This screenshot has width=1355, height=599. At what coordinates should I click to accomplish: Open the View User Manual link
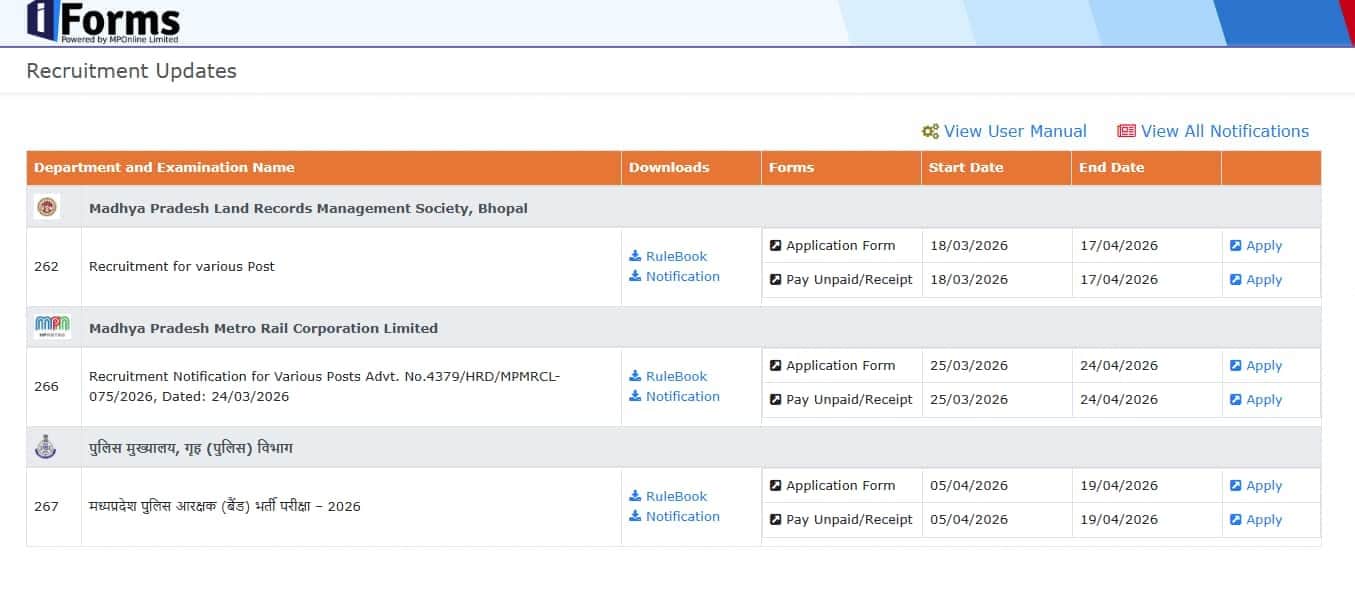click(1014, 132)
